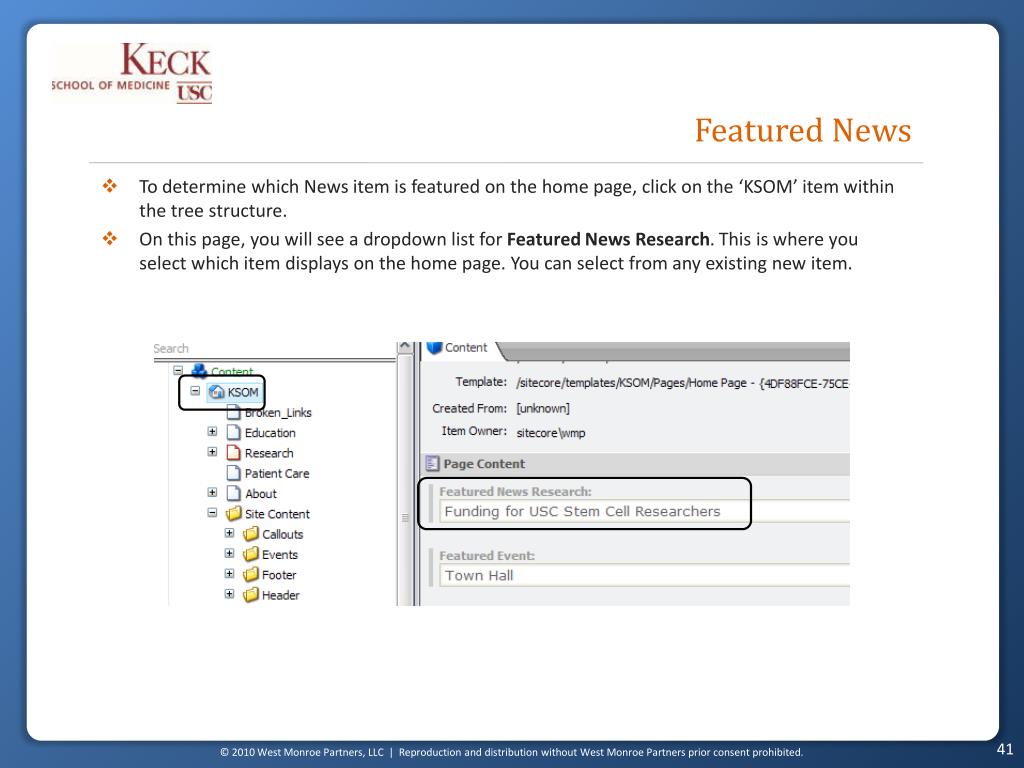
Task: Select Footer folder label
Action: point(279,575)
